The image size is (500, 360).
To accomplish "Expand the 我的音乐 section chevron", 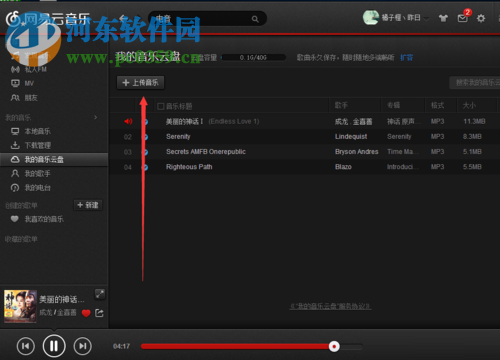I will tap(96, 117).
